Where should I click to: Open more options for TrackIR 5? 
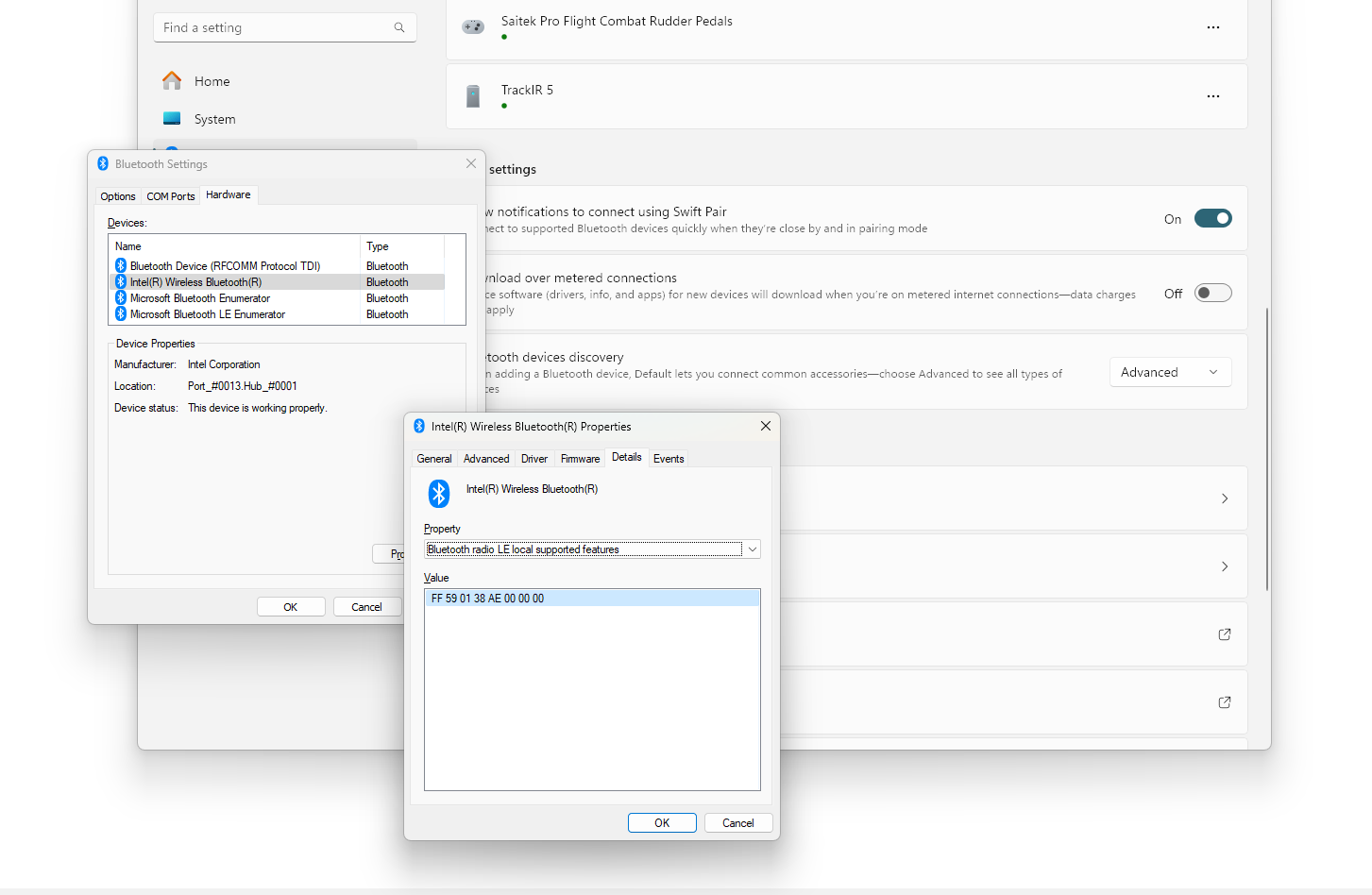[x=1213, y=96]
